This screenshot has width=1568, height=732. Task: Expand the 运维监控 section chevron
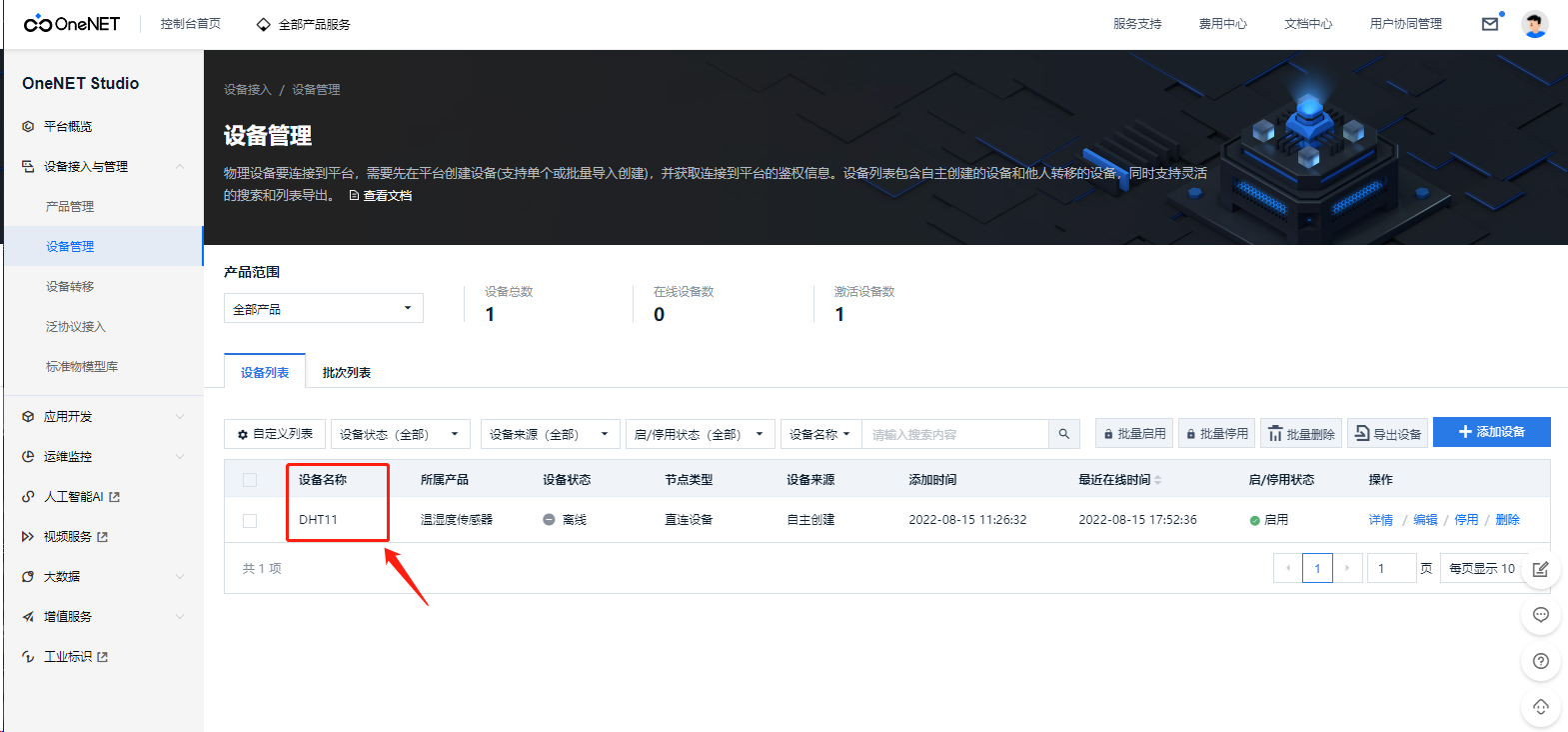point(180,457)
